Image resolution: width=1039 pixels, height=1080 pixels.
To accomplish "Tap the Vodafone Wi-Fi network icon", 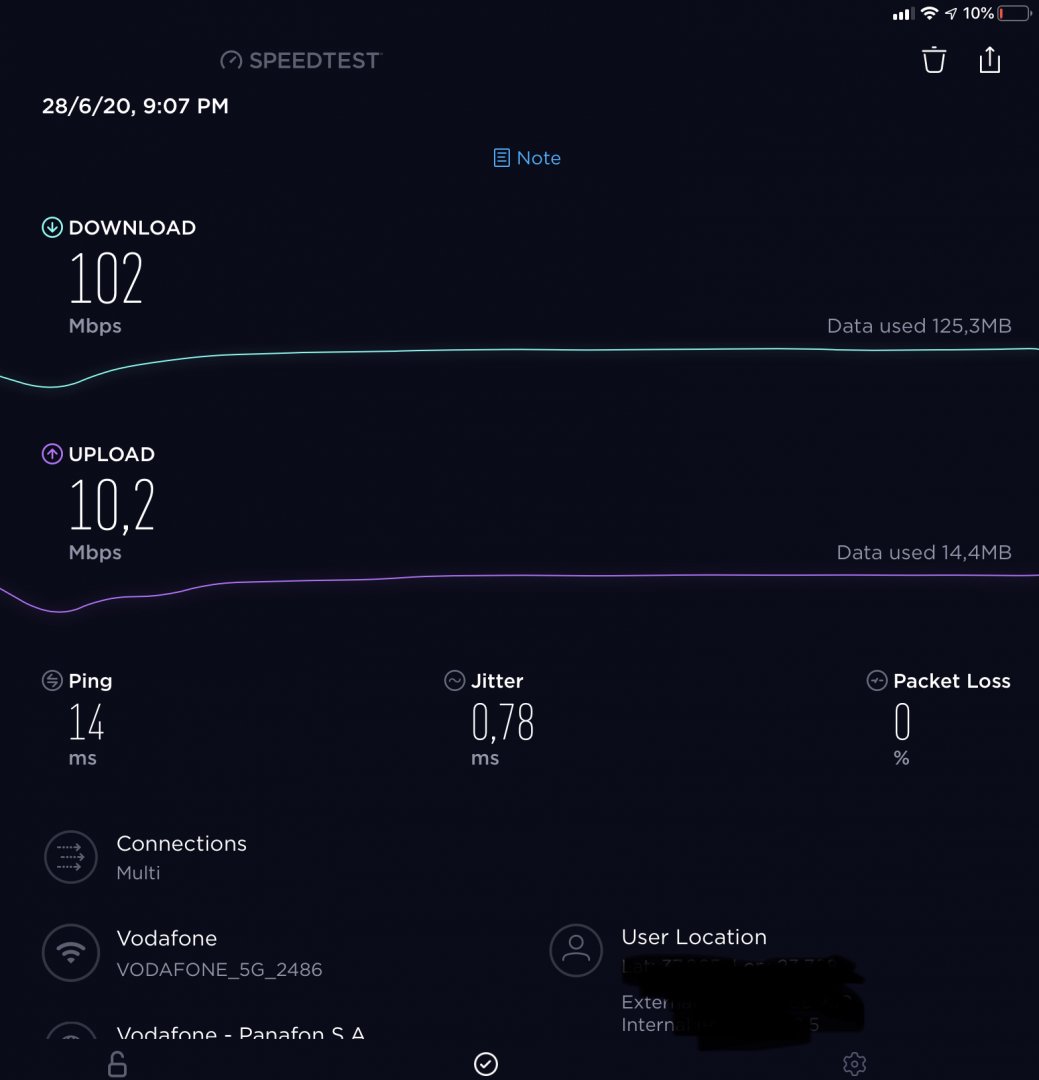I will pyautogui.click(x=71, y=953).
